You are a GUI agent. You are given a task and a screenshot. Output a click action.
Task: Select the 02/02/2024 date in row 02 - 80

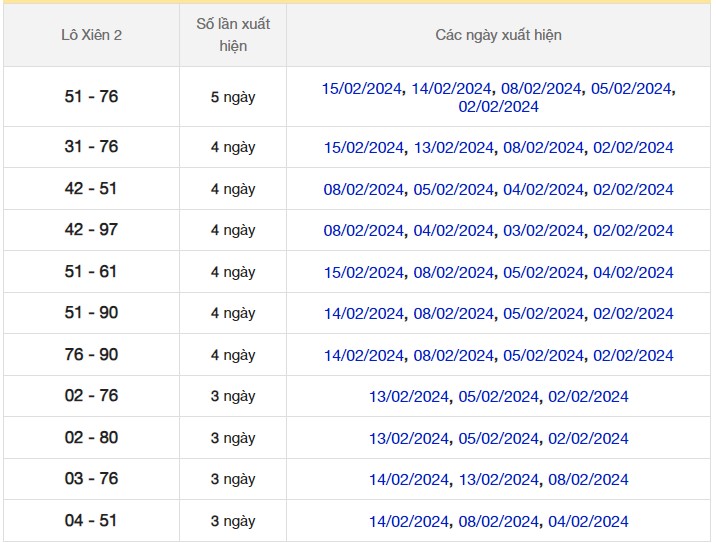(x=588, y=439)
